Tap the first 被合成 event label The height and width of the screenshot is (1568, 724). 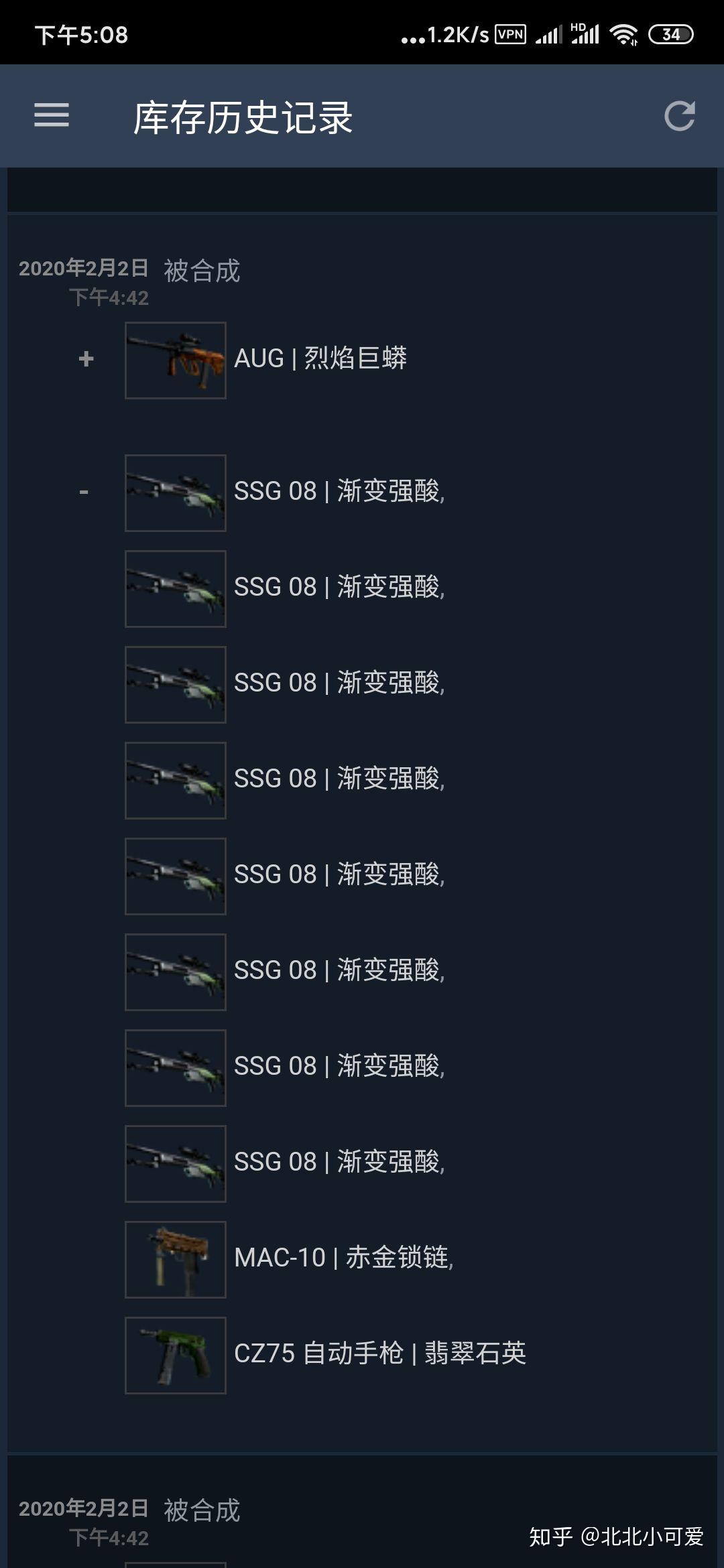(x=202, y=271)
